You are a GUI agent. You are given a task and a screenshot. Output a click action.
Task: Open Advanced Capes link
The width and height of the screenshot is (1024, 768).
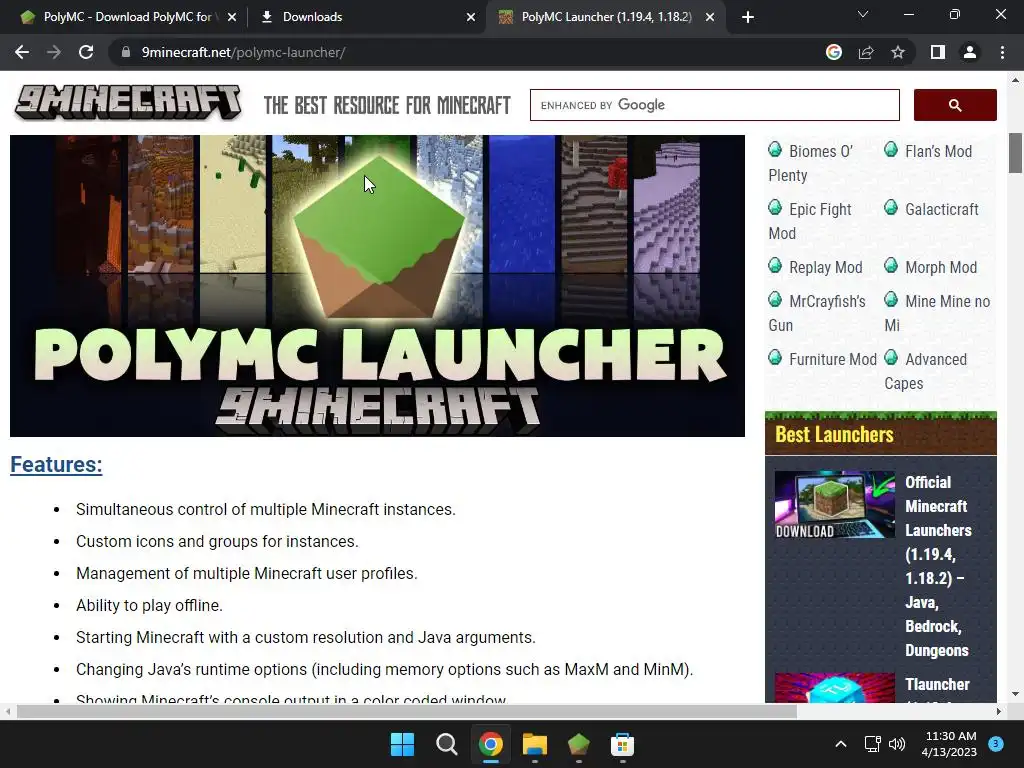pos(925,371)
